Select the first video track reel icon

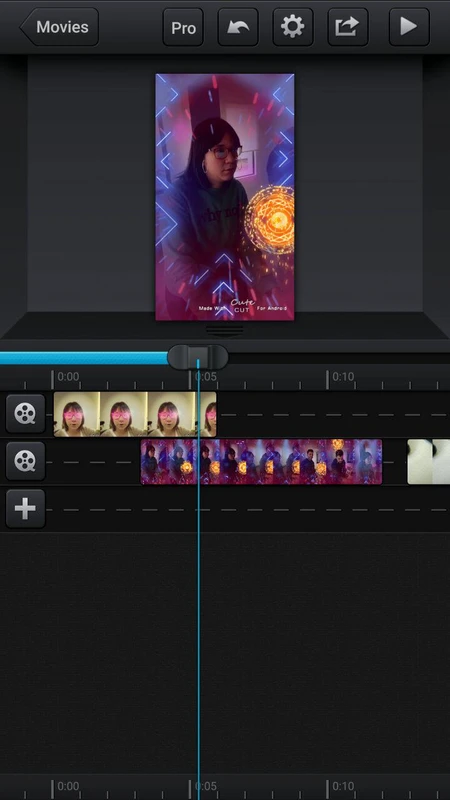tap(26, 414)
